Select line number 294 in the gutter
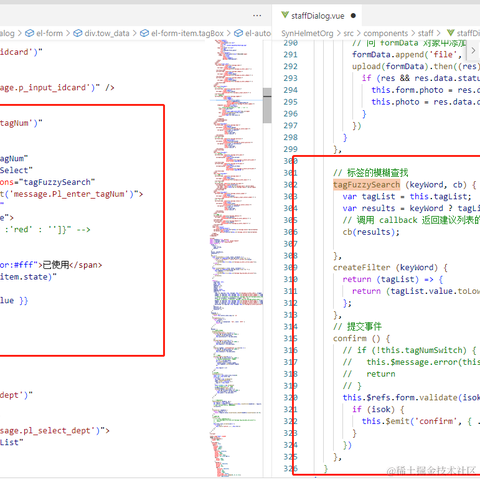This screenshot has width=480, height=480. 290,90
